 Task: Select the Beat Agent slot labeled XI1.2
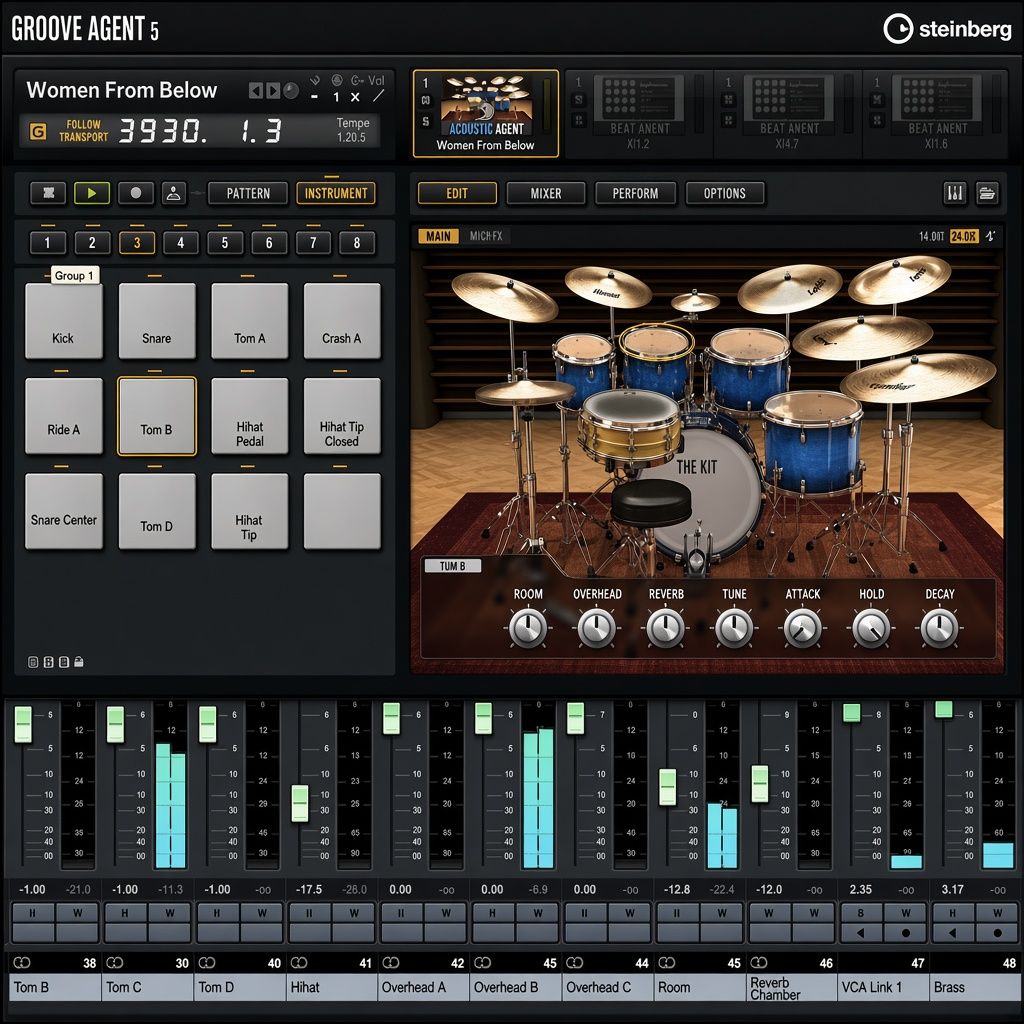pyautogui.click(x=639, y=112)
